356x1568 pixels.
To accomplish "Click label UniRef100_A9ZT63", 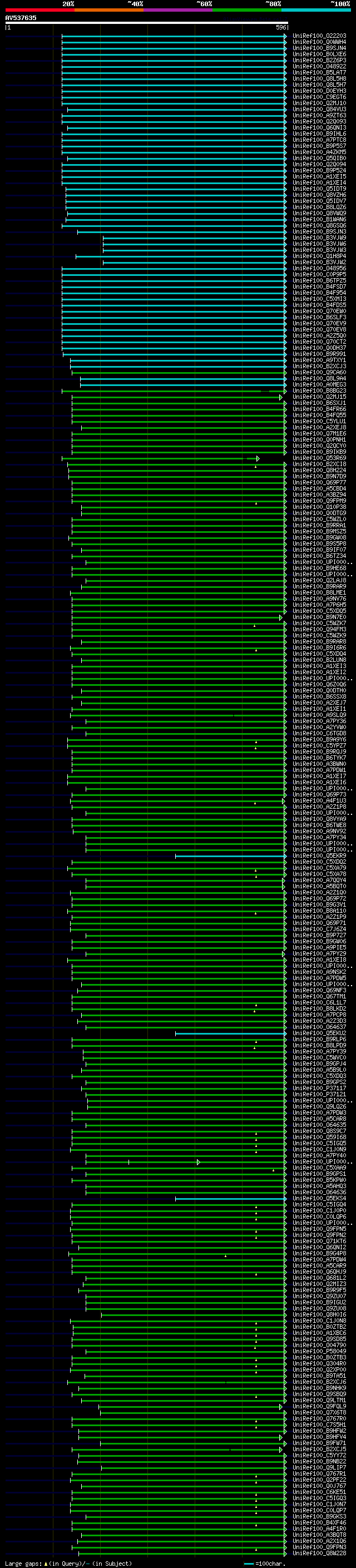I will click(x=319, y=116).
